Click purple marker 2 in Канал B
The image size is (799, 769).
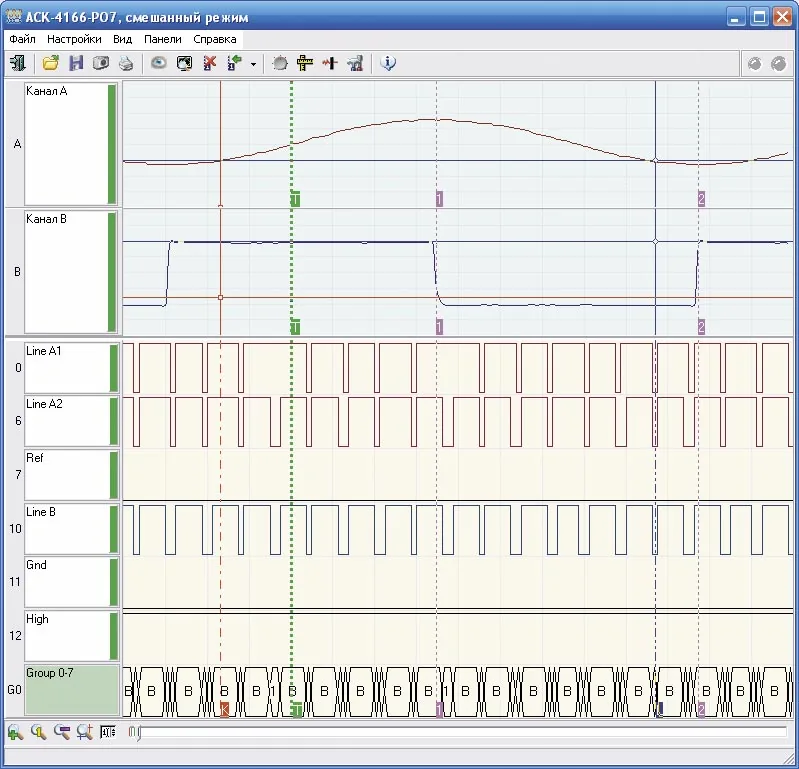[x=702, y=327]
